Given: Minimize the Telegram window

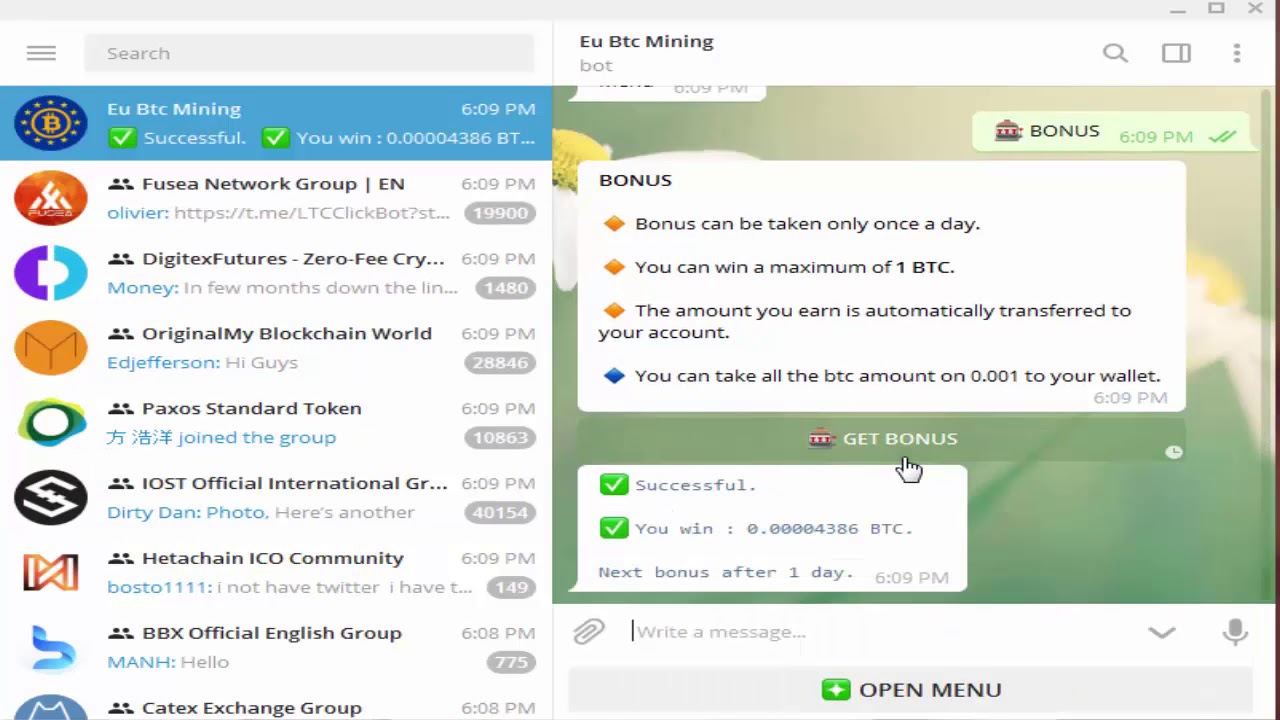Looking at the screenshot, I should tap(1178, 9).
